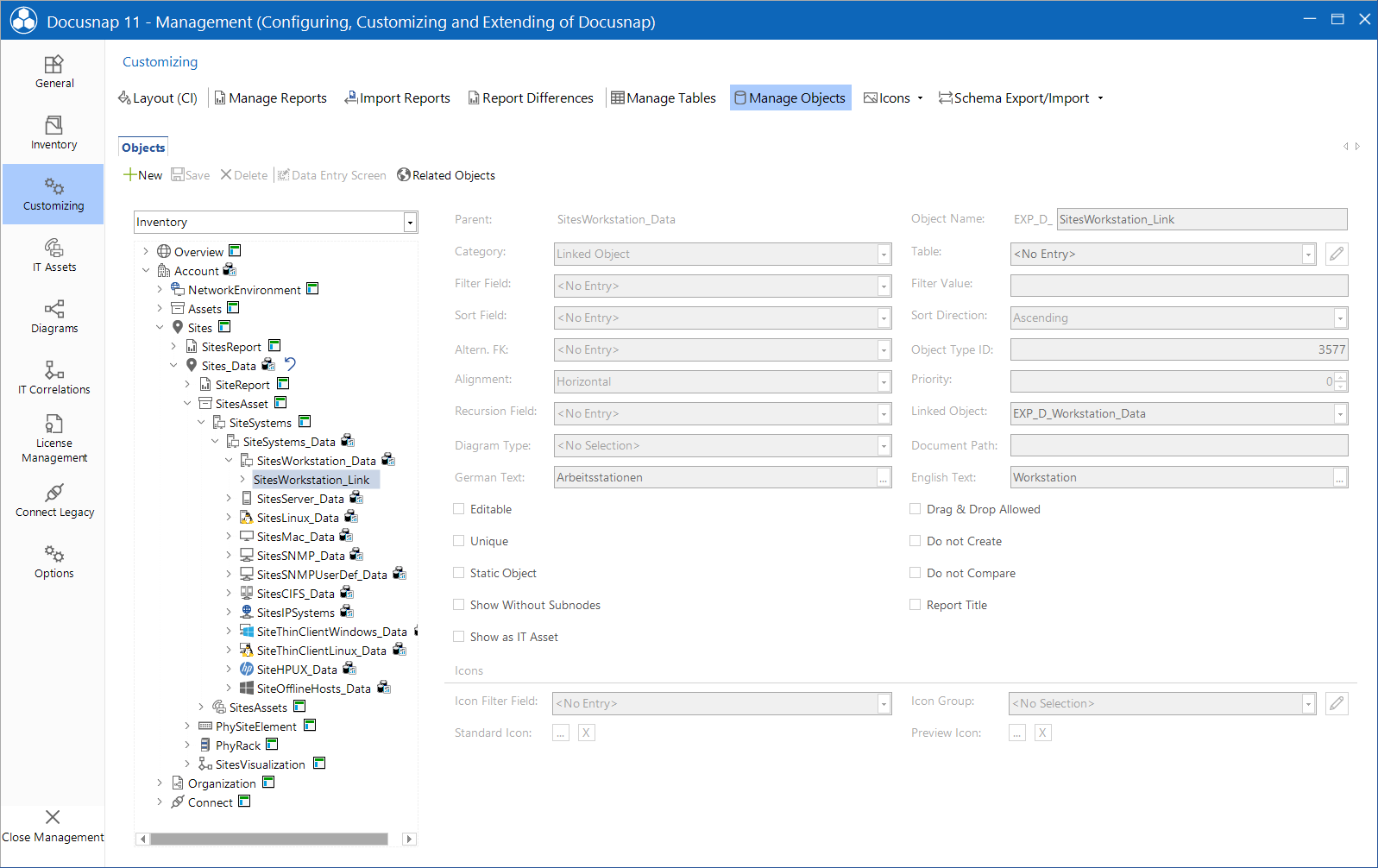Collapse the Account tree node

[145, 271]
